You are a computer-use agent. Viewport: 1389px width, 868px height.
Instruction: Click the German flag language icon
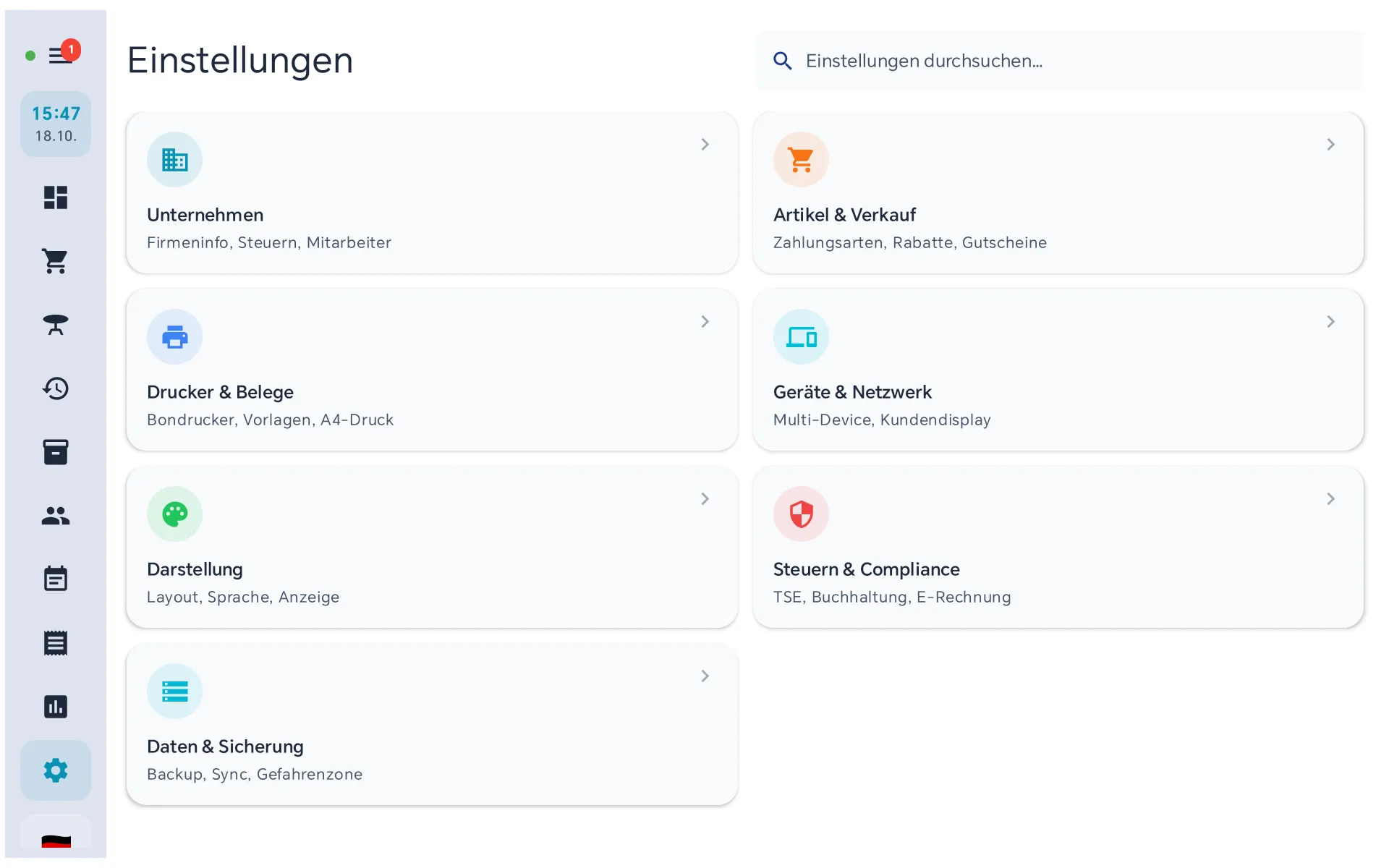tap(56, 841)
